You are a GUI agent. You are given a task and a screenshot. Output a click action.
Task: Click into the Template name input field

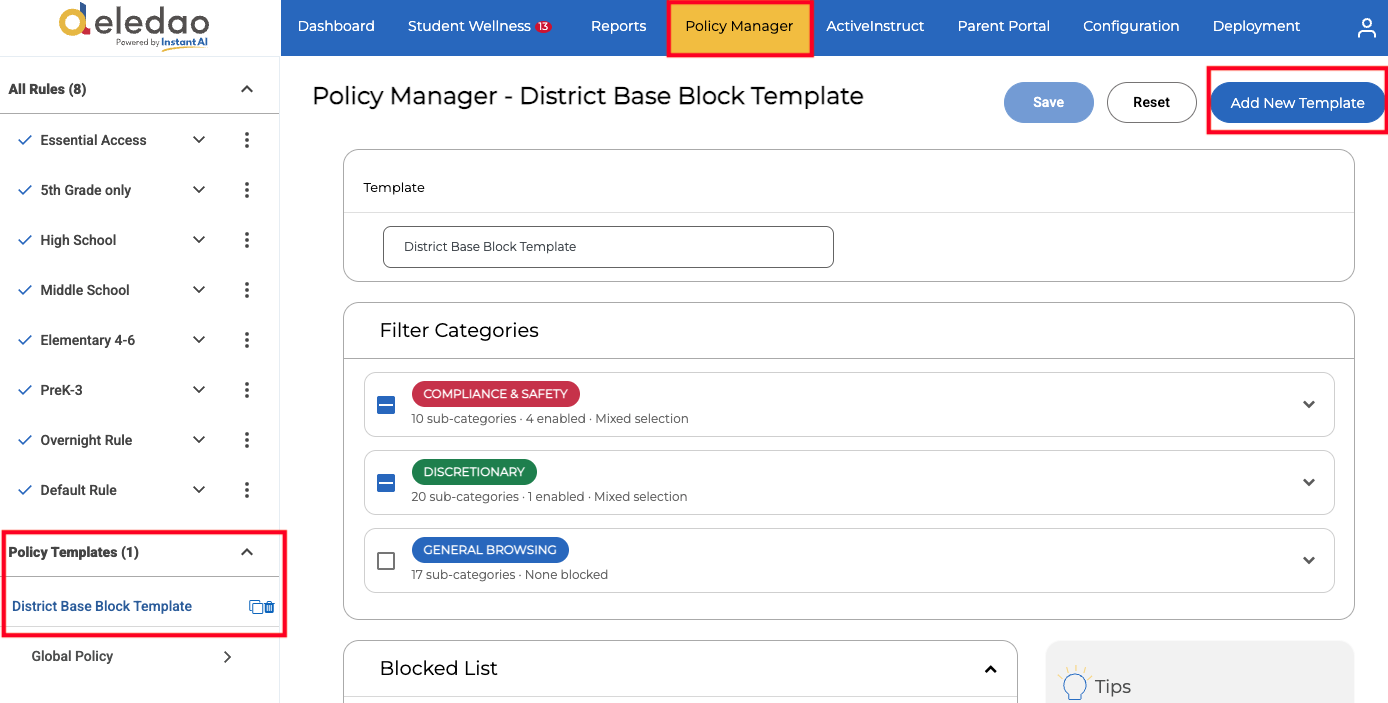608,247
